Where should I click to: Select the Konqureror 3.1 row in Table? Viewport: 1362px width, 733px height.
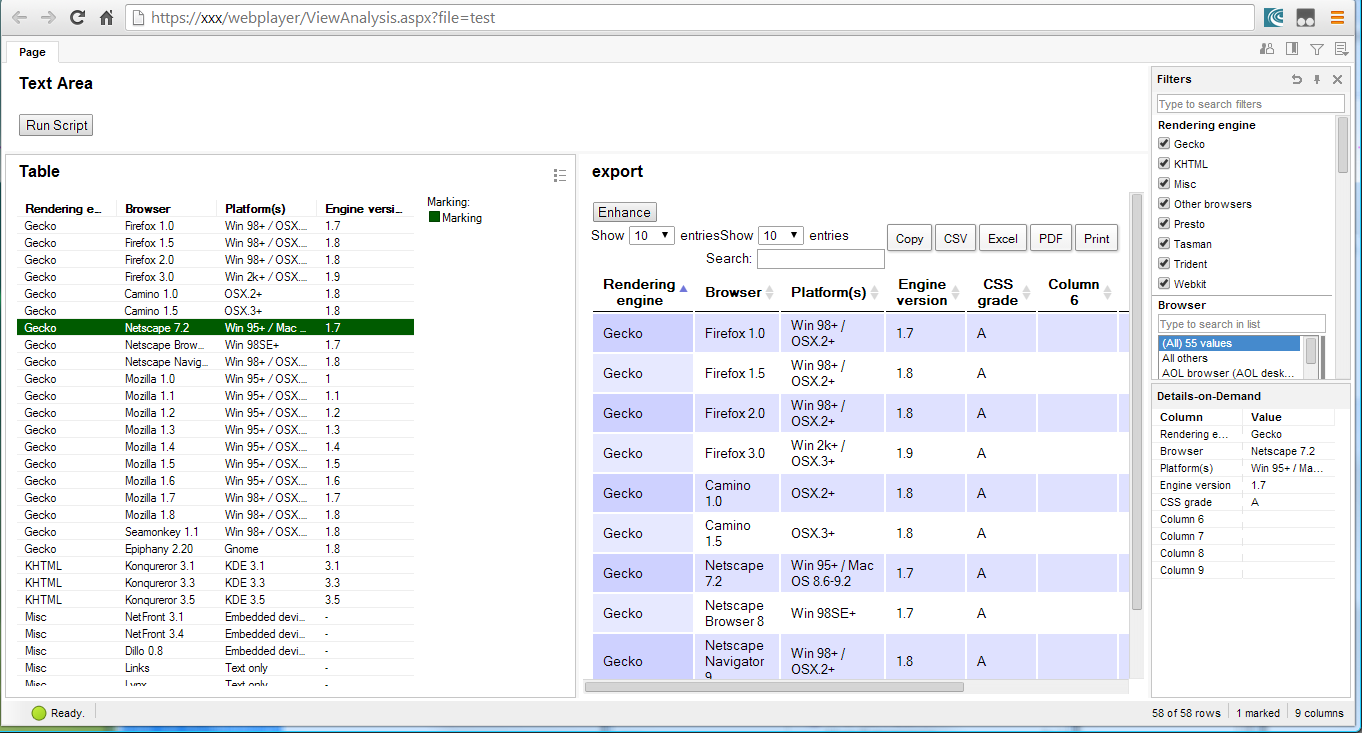coord(215,565)
